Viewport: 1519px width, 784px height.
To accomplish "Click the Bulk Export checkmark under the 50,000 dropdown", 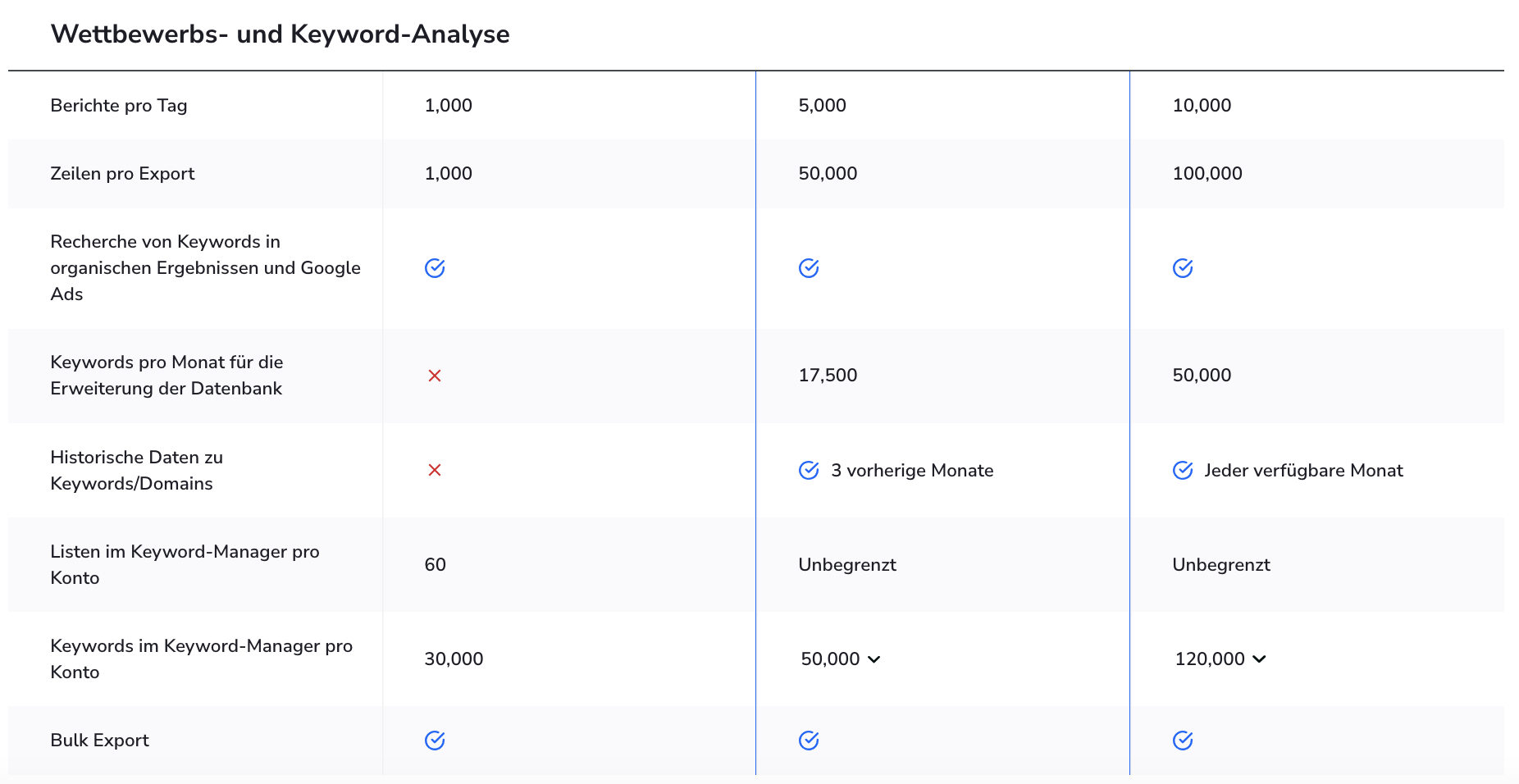I will tap(809, 741).
